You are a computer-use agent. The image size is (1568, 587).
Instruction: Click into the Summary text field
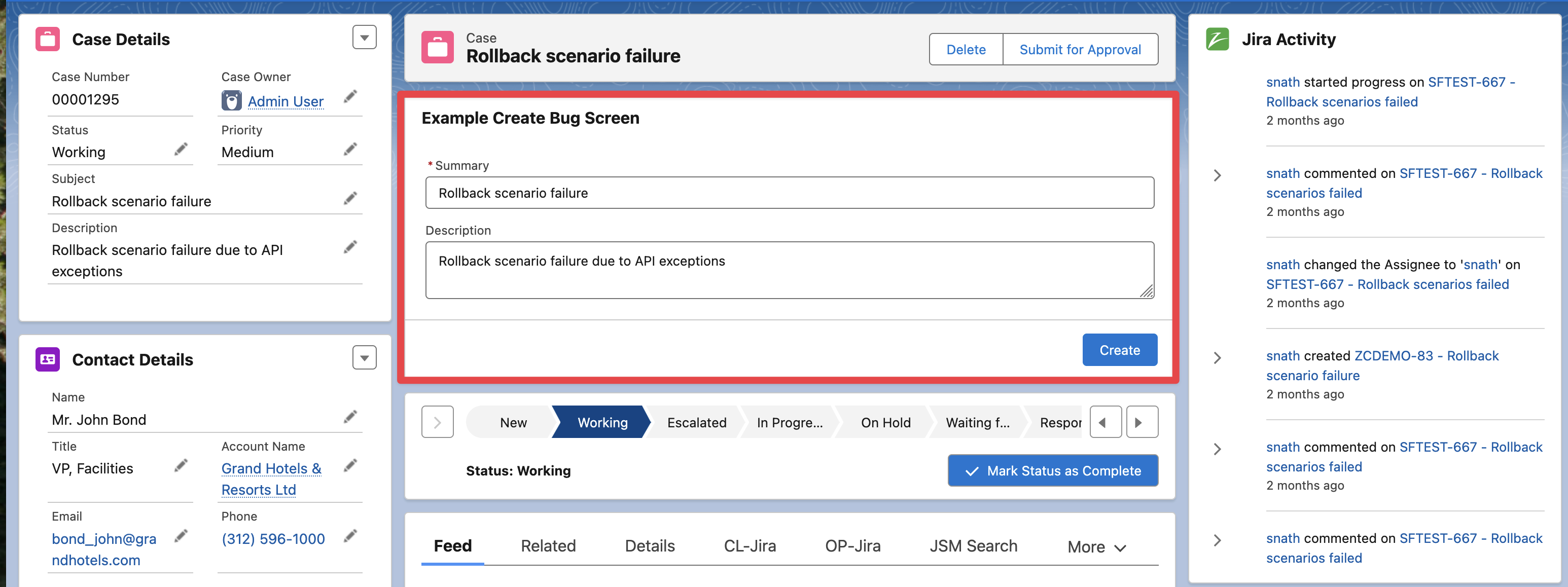[x=789, y=194]
